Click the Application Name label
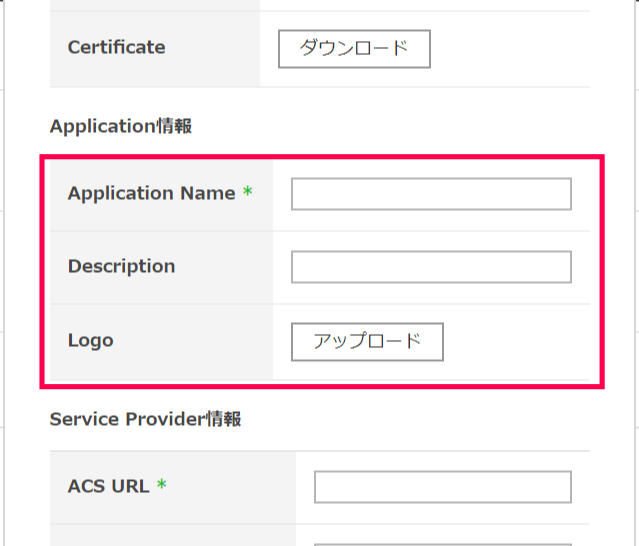 pos(151,193)
